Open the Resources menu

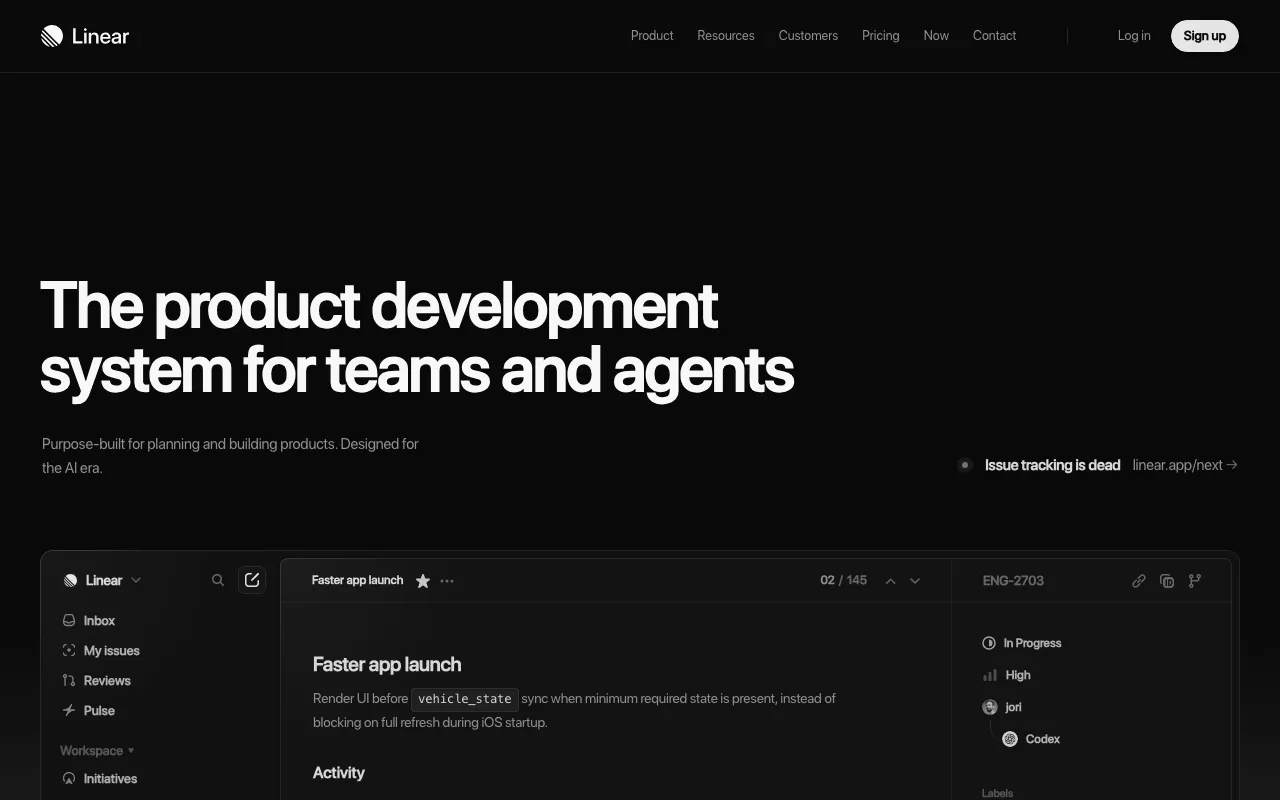[726, 36]
